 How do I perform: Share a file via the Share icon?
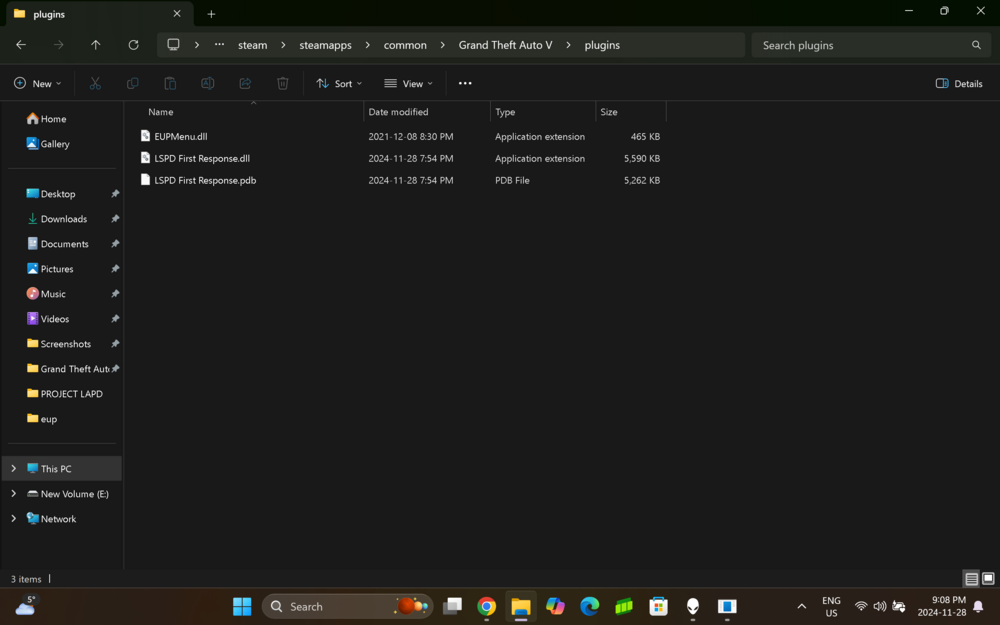(x=245, y=83)
